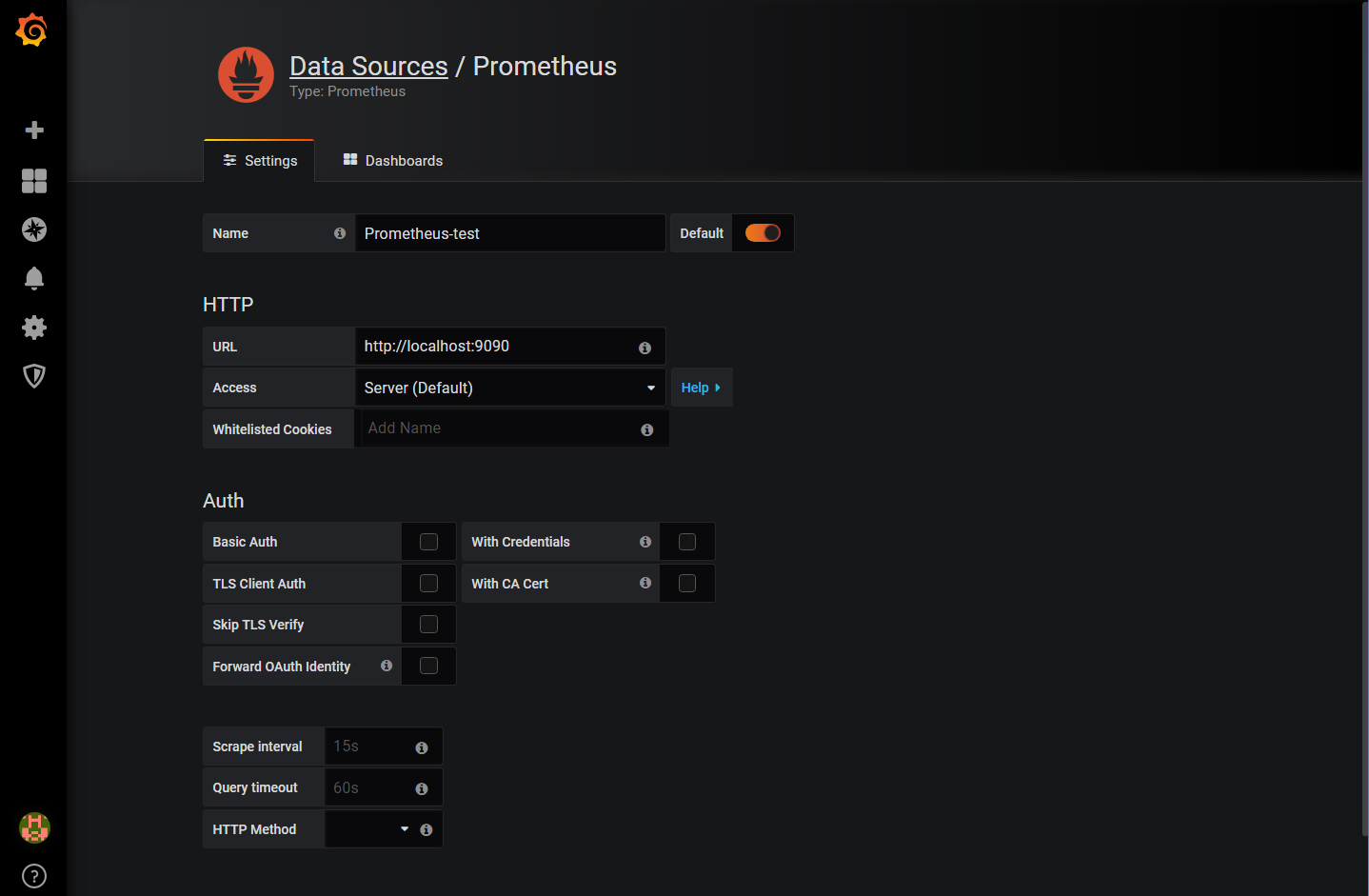Open the user avatar profile menu
This screenshot has width=1369, height=896.
tap(34, 827)
